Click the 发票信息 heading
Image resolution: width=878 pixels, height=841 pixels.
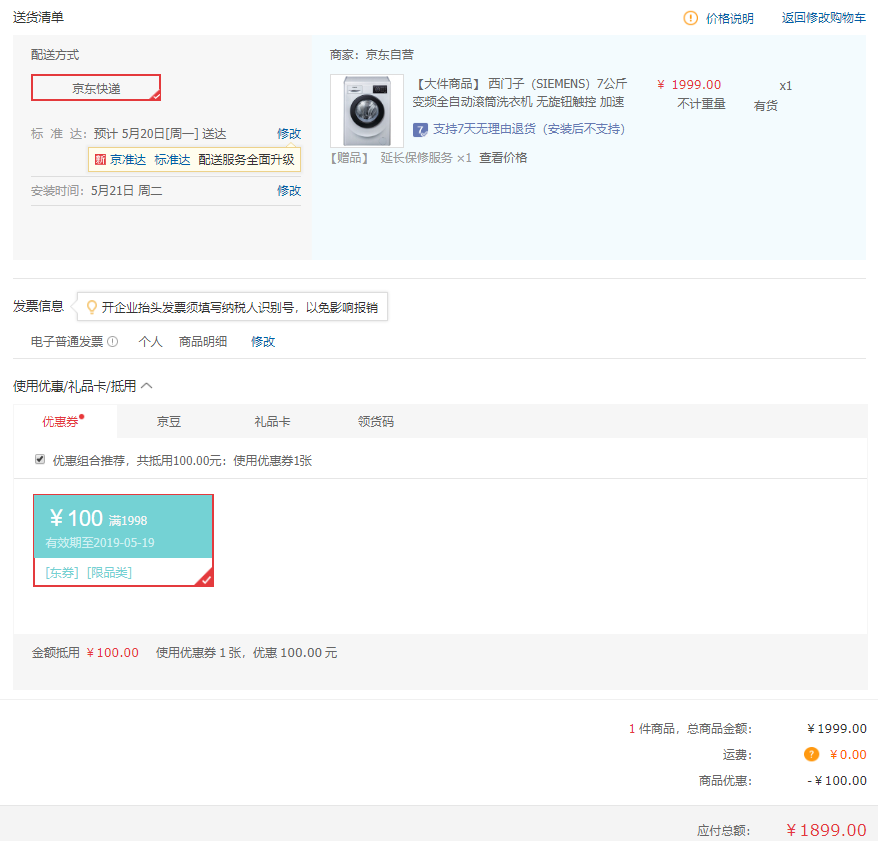click(x=38, y=306)
